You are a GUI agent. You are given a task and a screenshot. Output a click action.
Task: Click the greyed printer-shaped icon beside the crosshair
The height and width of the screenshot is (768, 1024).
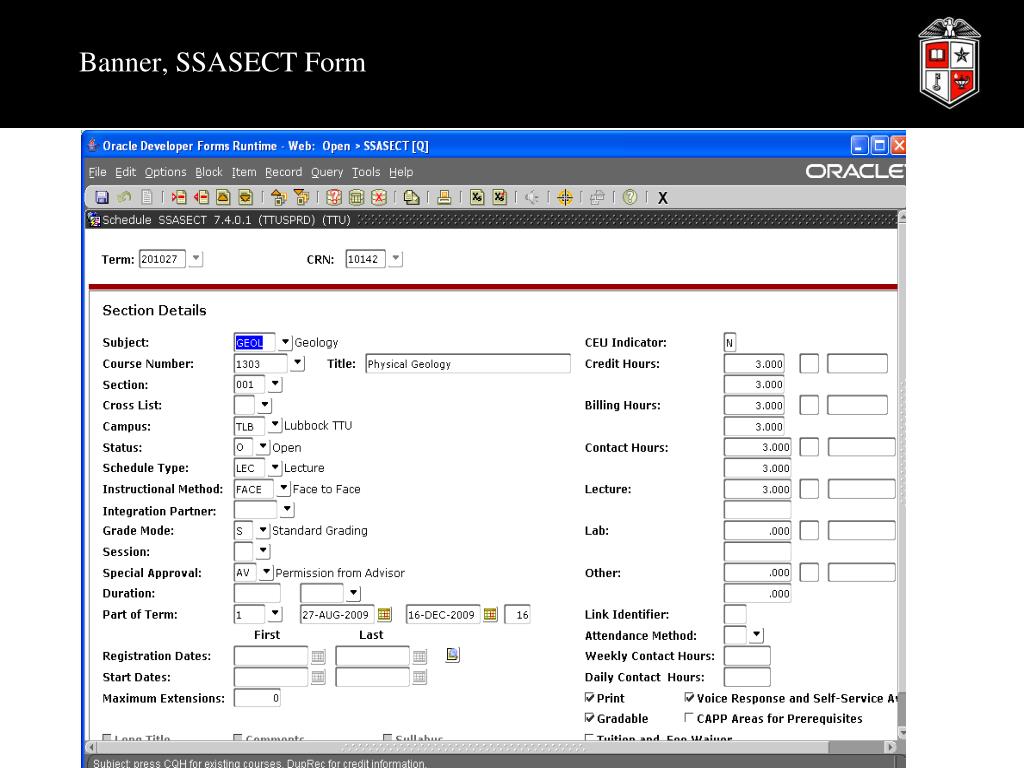[x=597, y=197]
